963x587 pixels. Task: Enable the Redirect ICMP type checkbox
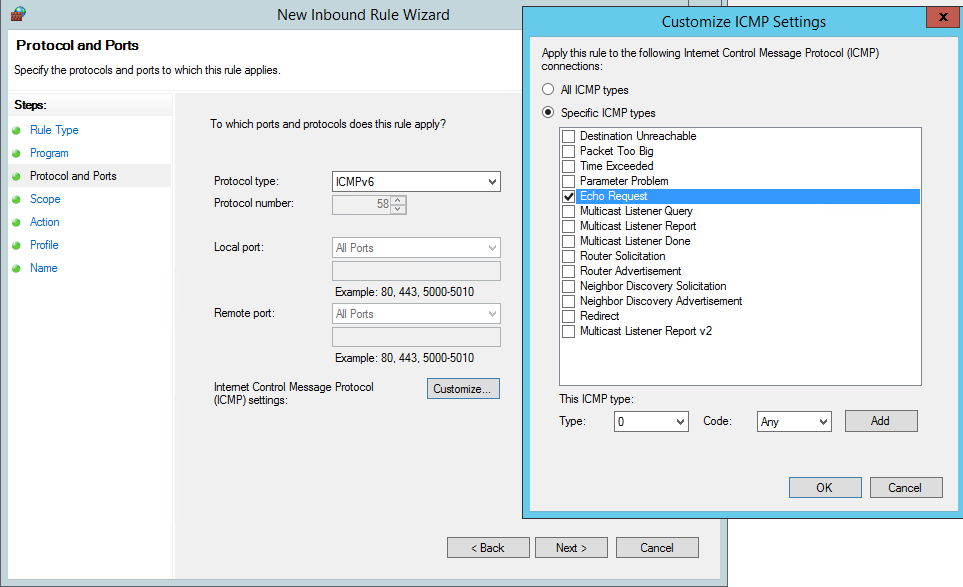click(x=569, y=316)
